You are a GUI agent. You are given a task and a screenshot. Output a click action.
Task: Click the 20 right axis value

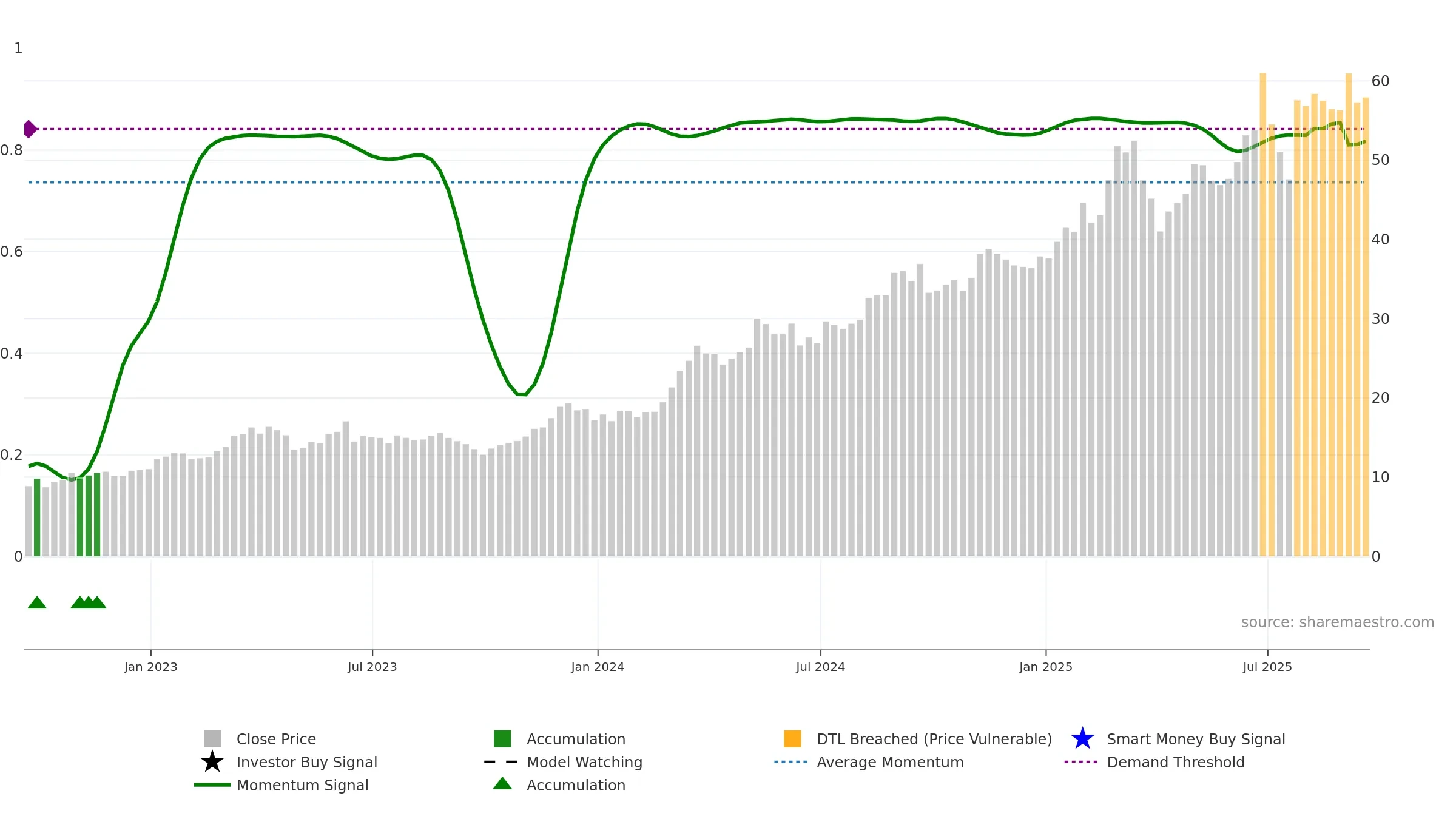tap(1380, 398)
